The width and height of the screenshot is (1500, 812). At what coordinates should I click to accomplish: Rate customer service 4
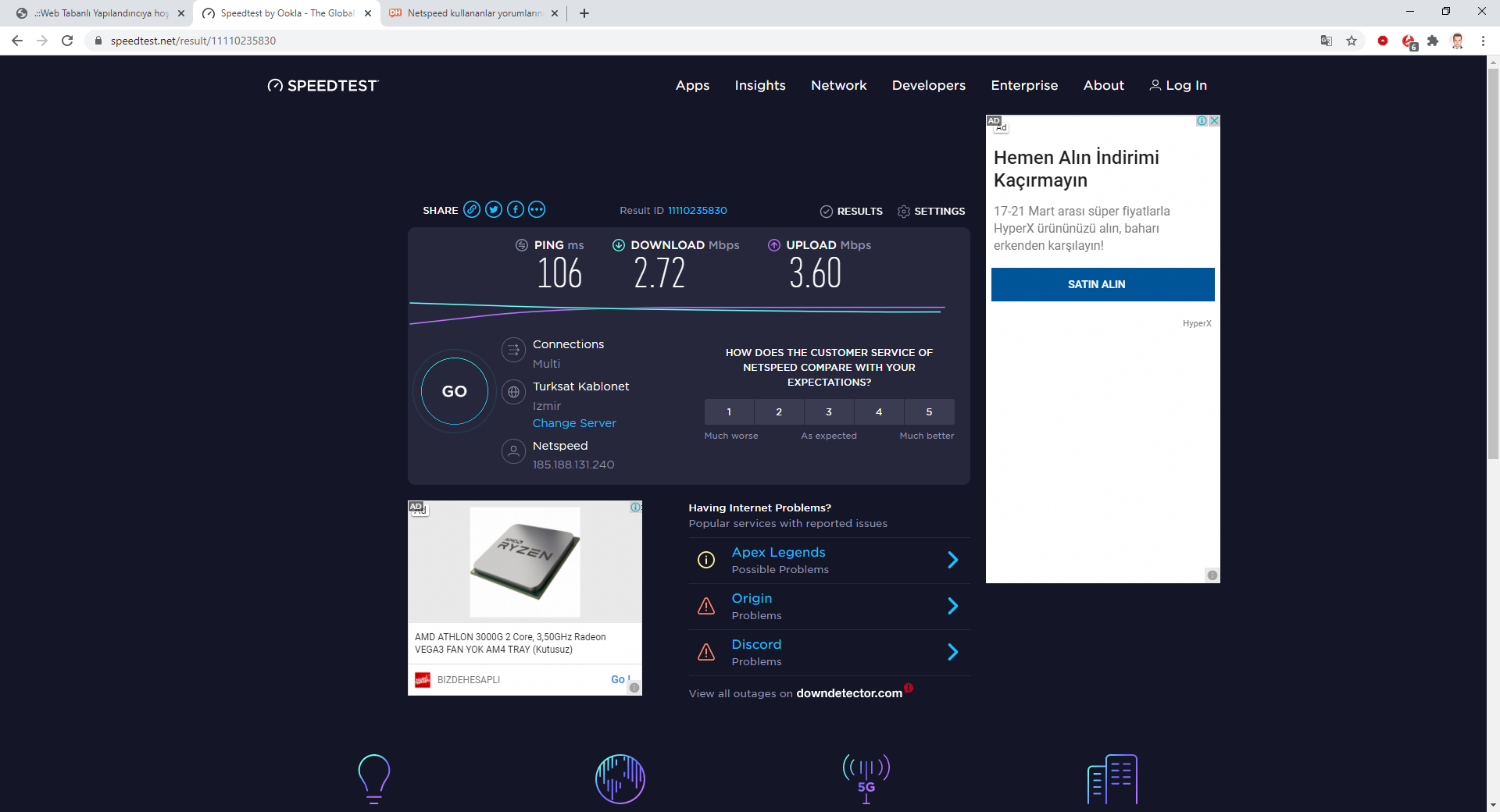pyautogui.click(x=879, y=411)
